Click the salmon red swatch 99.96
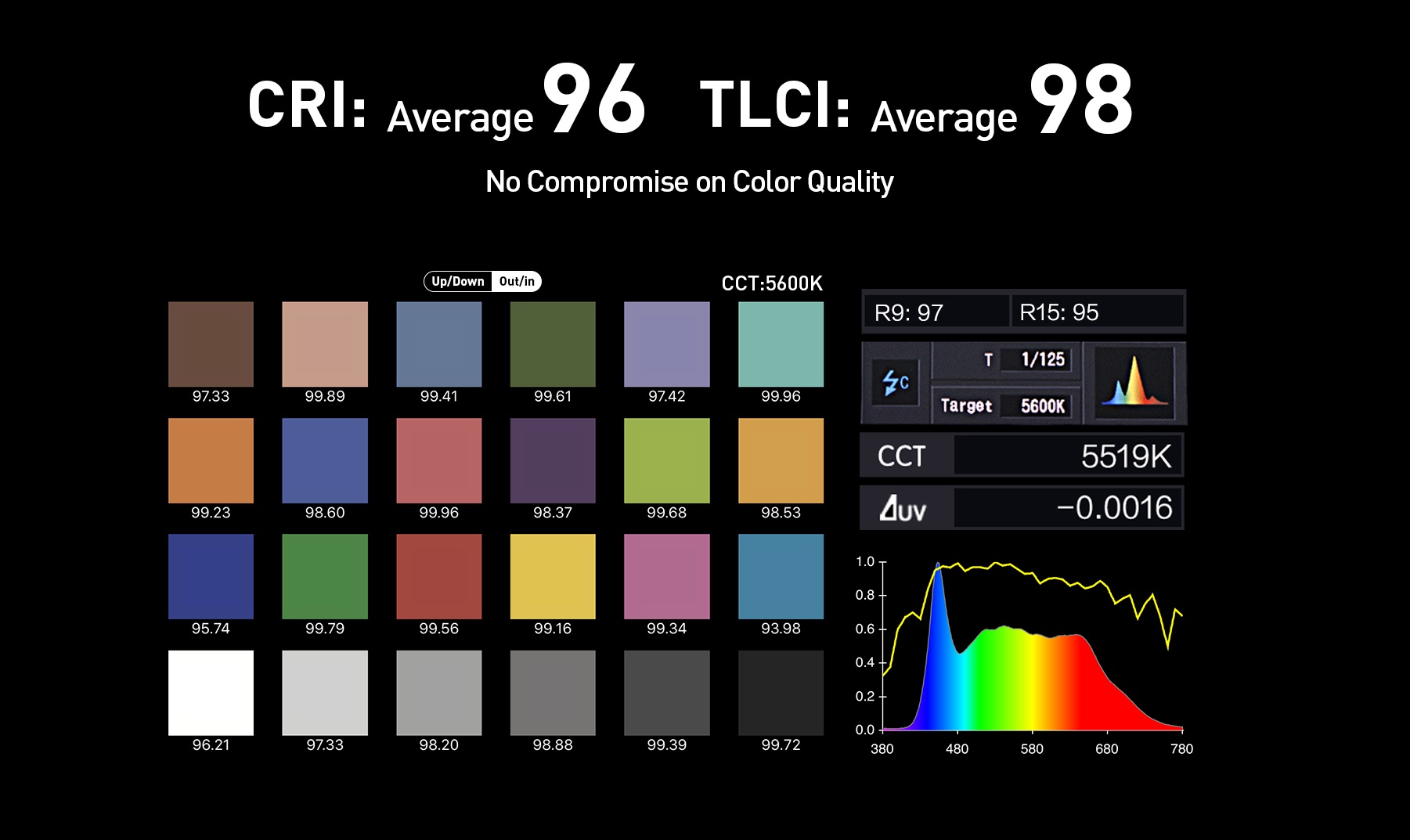This screenshot has width=1410, height=840. coord(439,460)
